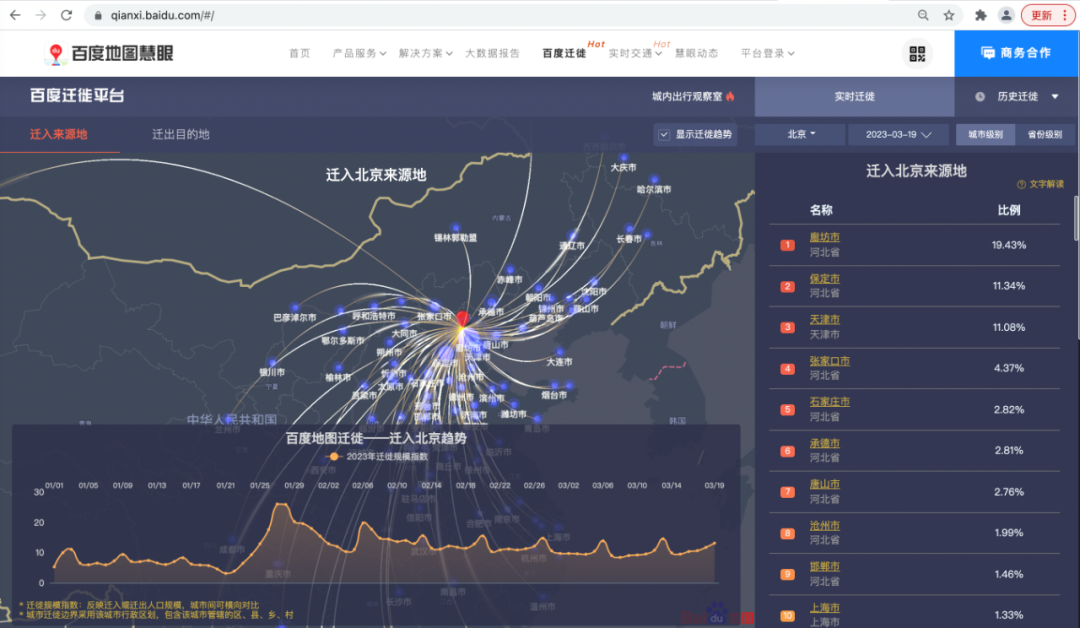Viewport: 1080px width, 628px height.
Task: Click the 2023年迁徙规模指数 legend marker
Action: [334, 457]
